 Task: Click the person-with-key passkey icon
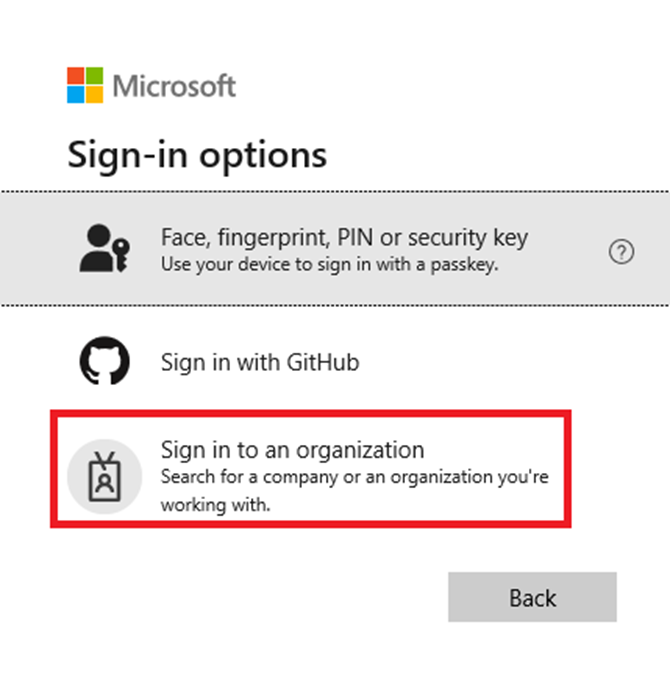coord(104,248)
